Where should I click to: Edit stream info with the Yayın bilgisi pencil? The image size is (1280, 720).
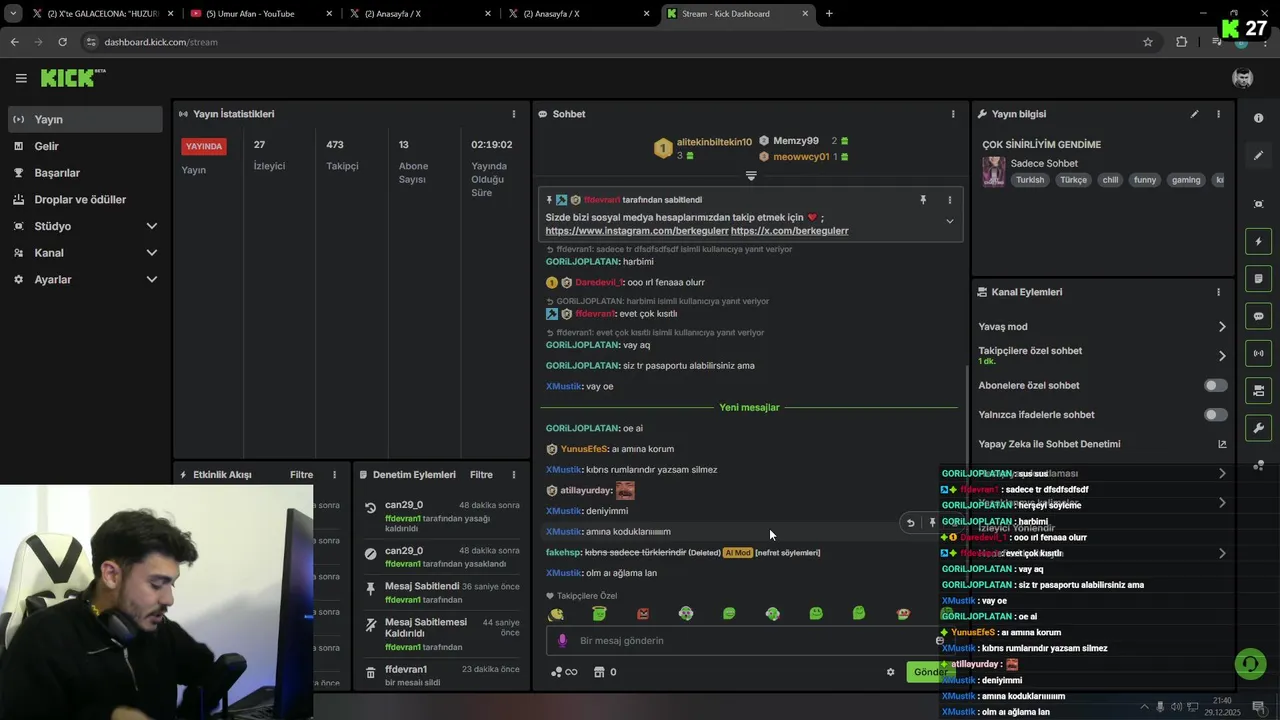click(1194, 114)
